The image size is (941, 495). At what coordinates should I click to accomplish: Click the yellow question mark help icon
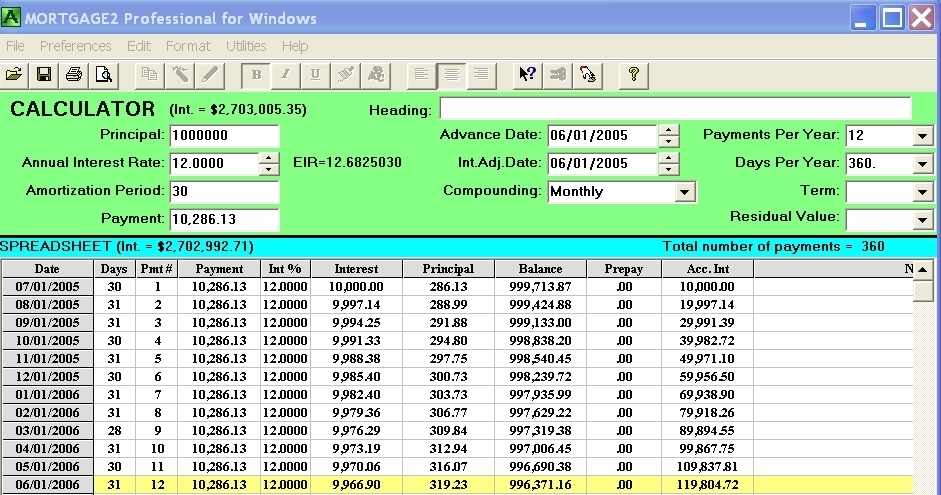(x=633, y=74)
